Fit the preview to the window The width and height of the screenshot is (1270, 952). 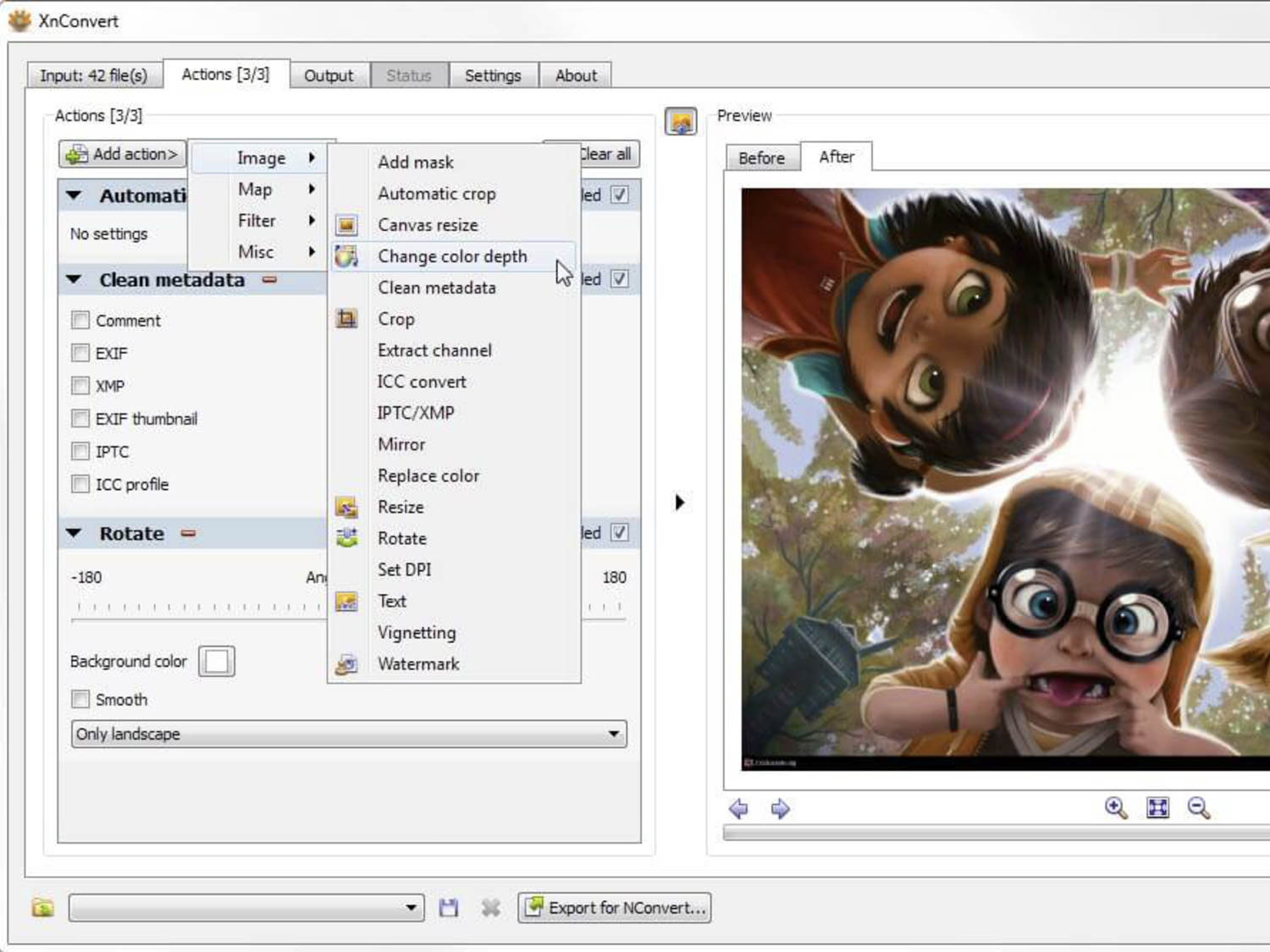point(1157,808)
